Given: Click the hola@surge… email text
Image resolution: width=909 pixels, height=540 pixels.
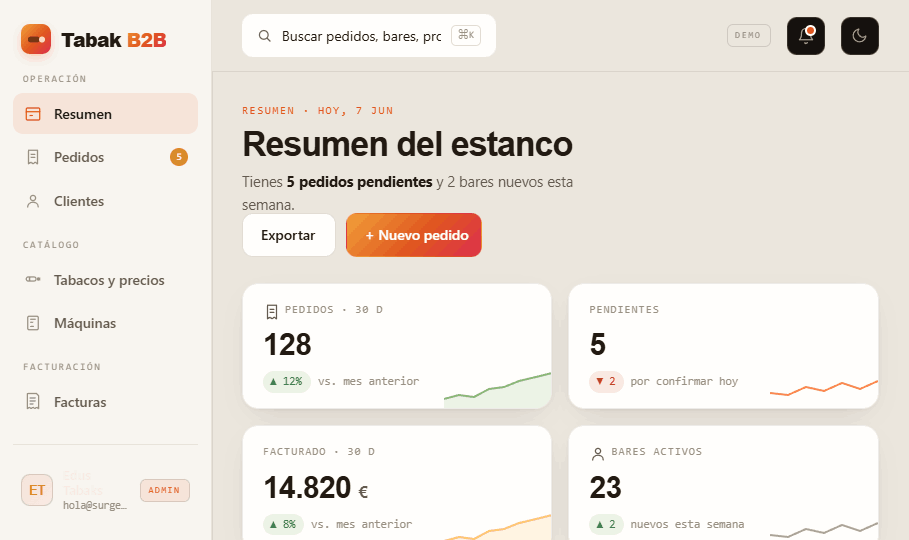Looking at the screenshot, I should click(95, 505).
